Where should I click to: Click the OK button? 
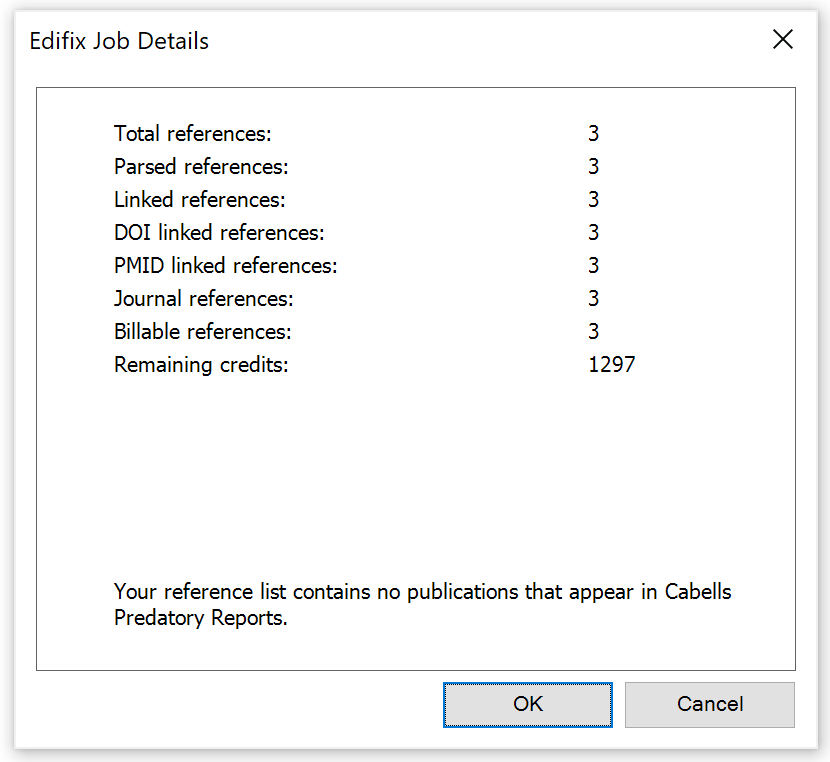point(527,704)
